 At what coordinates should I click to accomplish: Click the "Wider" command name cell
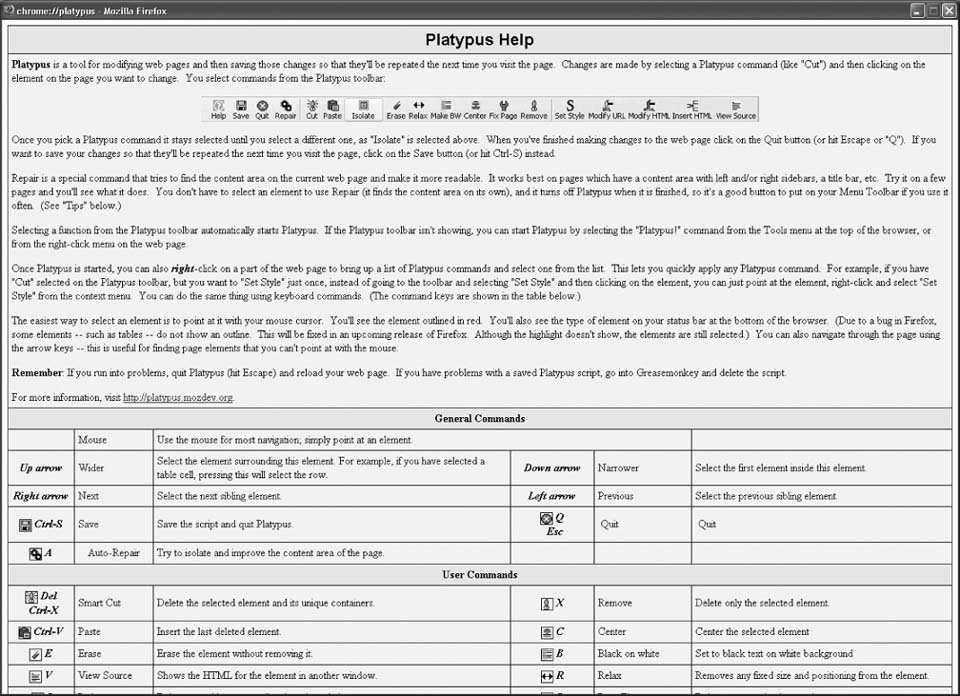pyautogui.click(x=113, y=468)
